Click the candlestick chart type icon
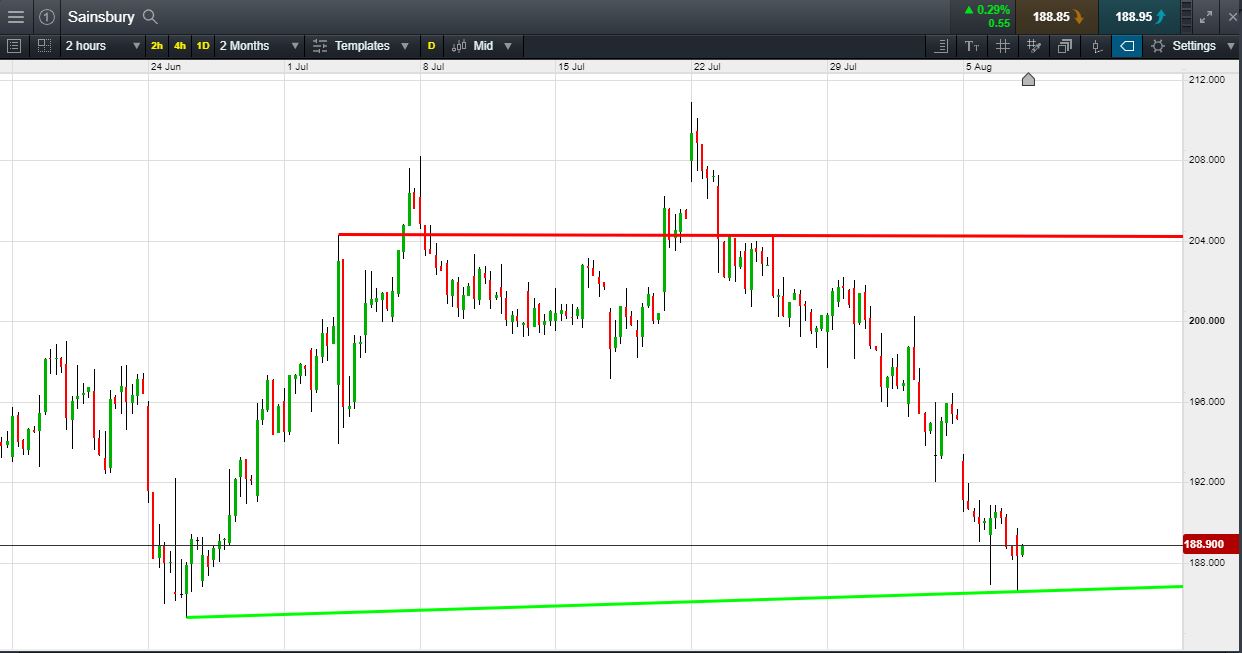Viewport: 1242px width, 653px height. click(459, 46)
